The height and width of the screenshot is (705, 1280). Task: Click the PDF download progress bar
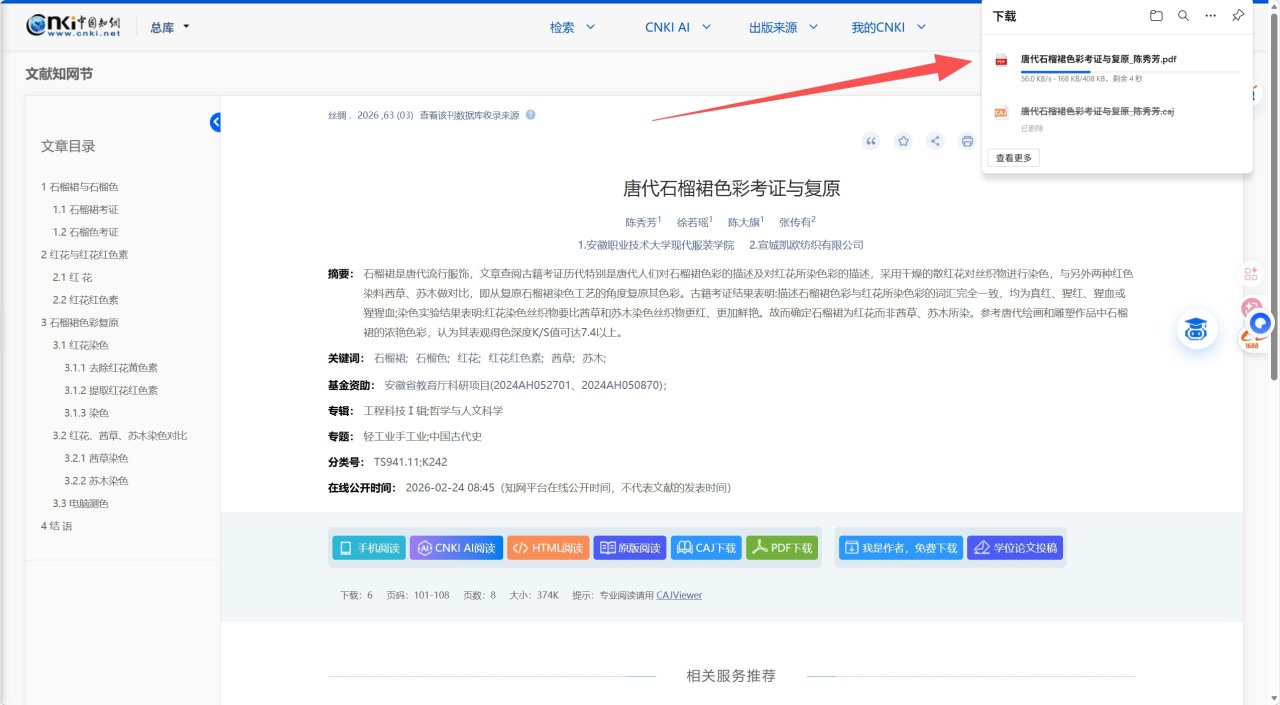point(1130,71)
